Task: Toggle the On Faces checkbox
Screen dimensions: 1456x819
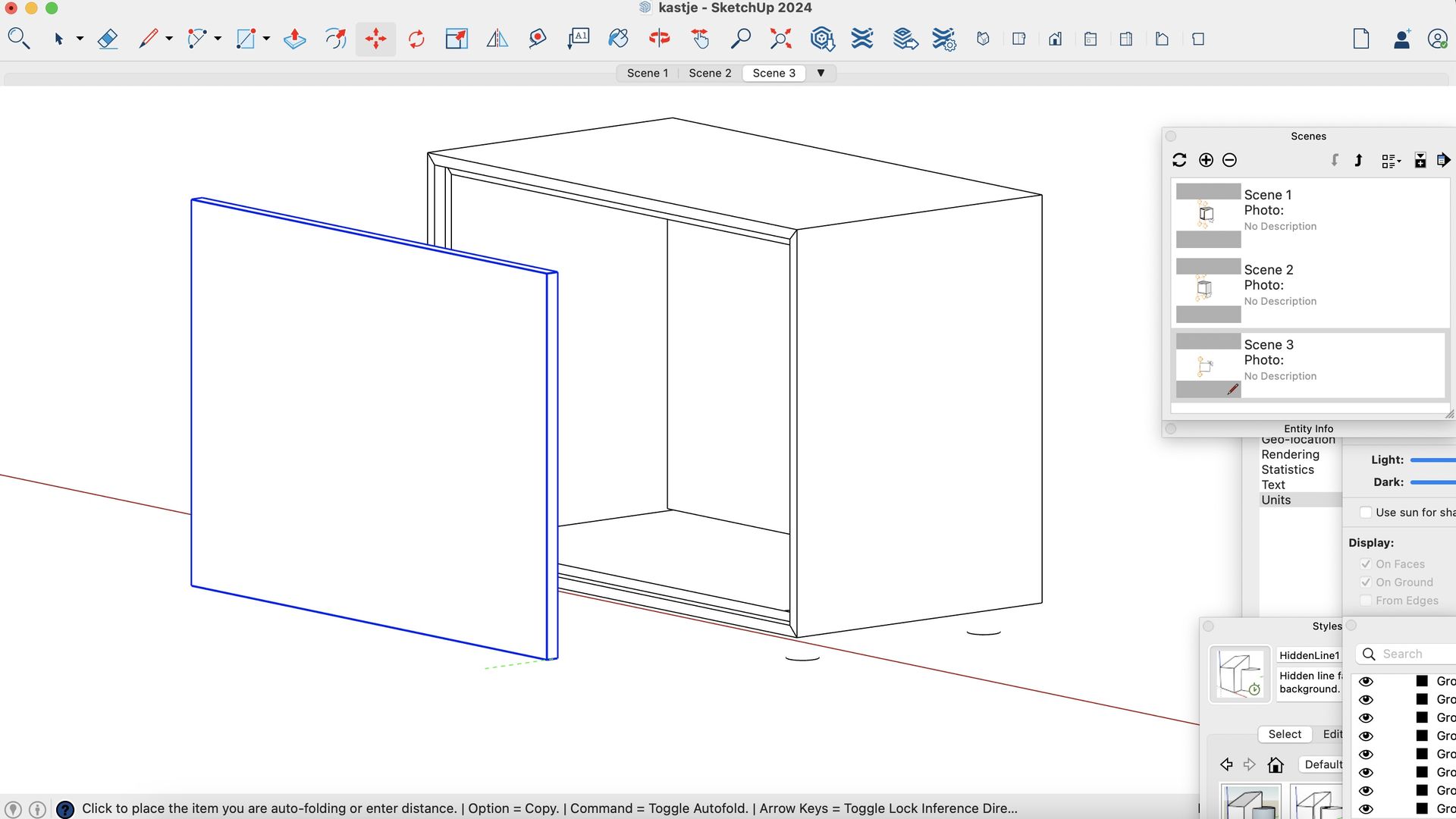Action: [1366, 564]
